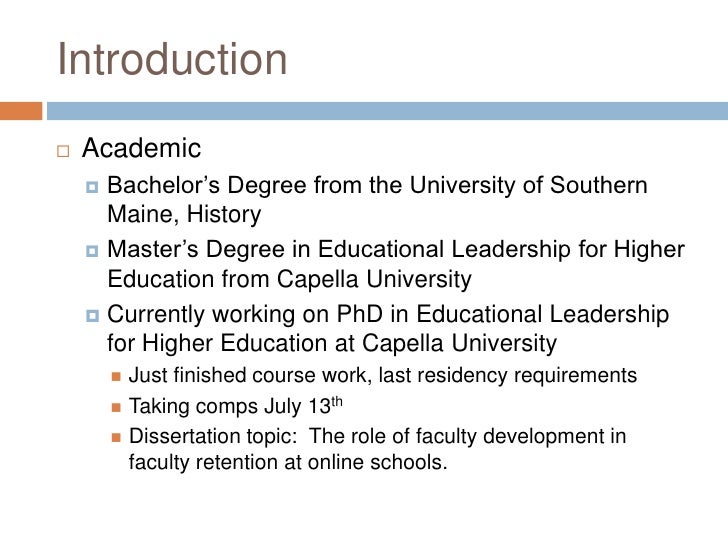The image size is (728, 546).
Task: Click the Dissertation topic line
Action: click(377, 436)
